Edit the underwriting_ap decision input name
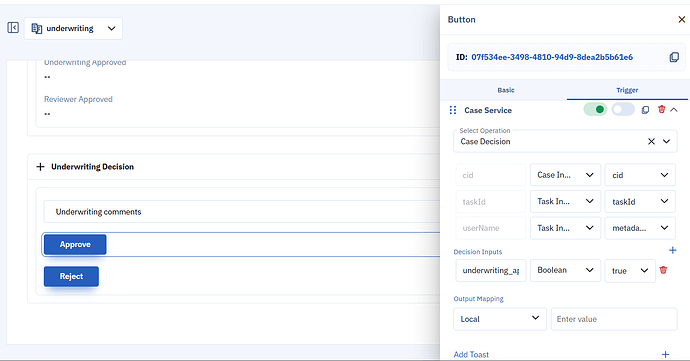 [490, 270]
